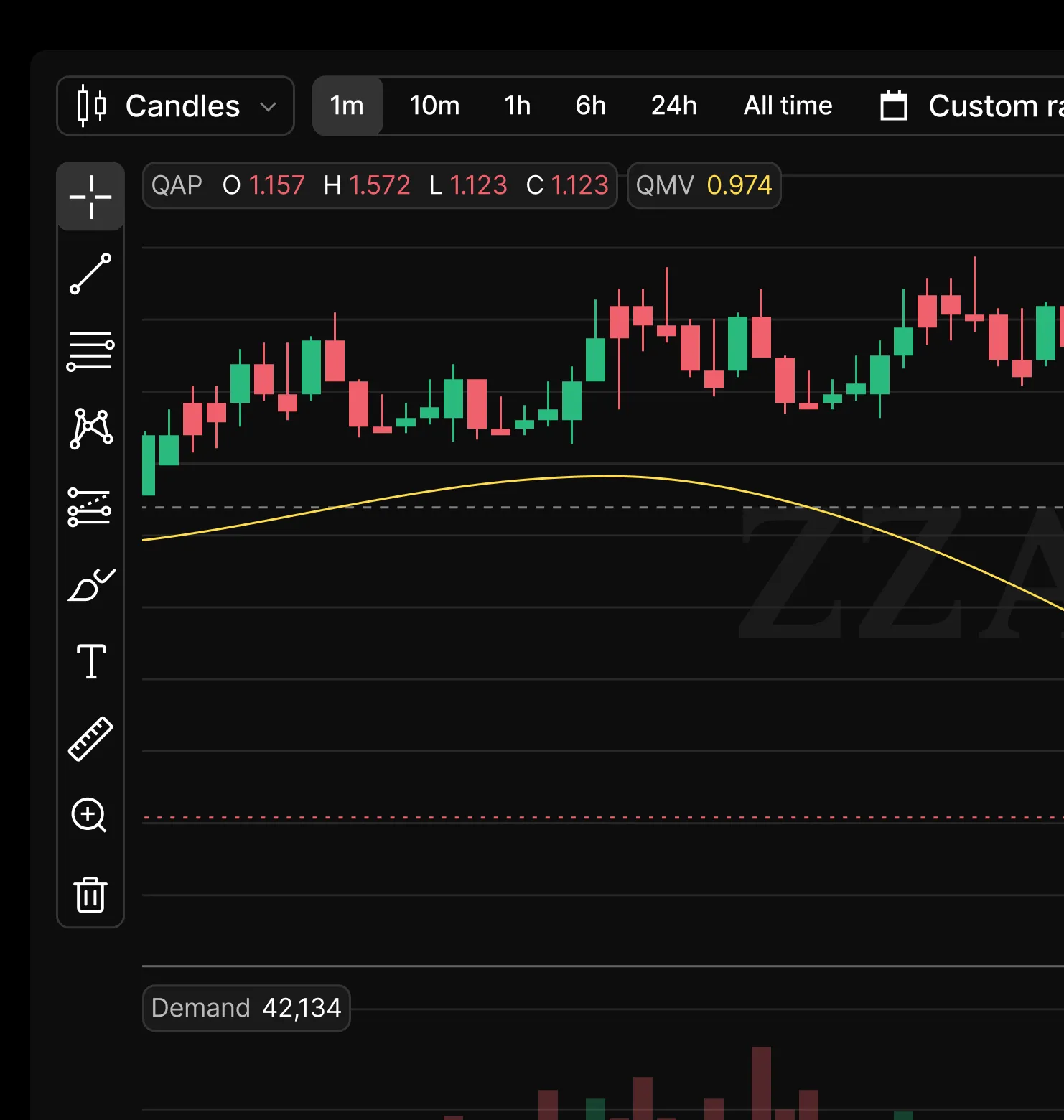Select the ruler measure tool

90,739
